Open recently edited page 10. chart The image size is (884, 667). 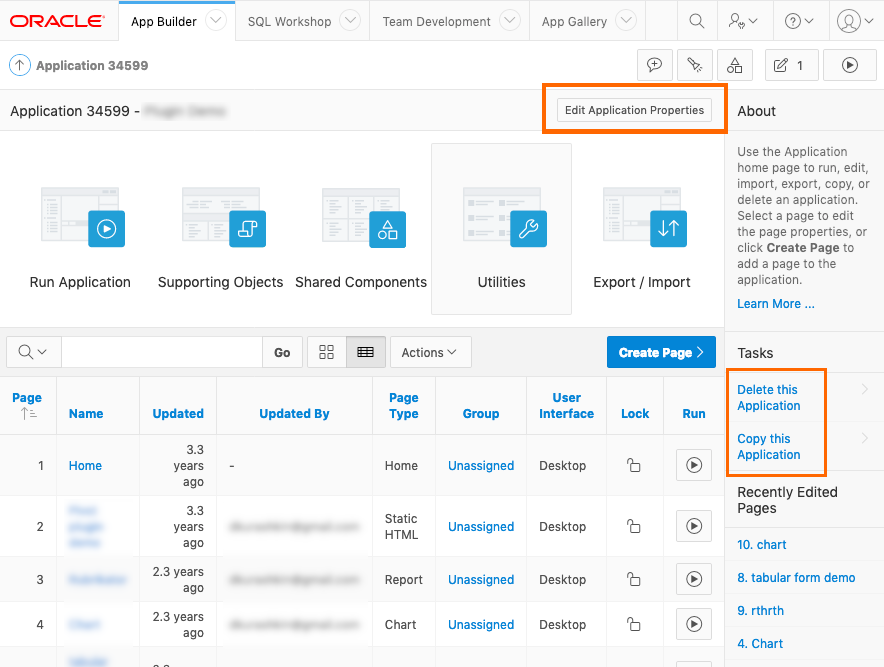pyautogui.click(x=762, y=545)
